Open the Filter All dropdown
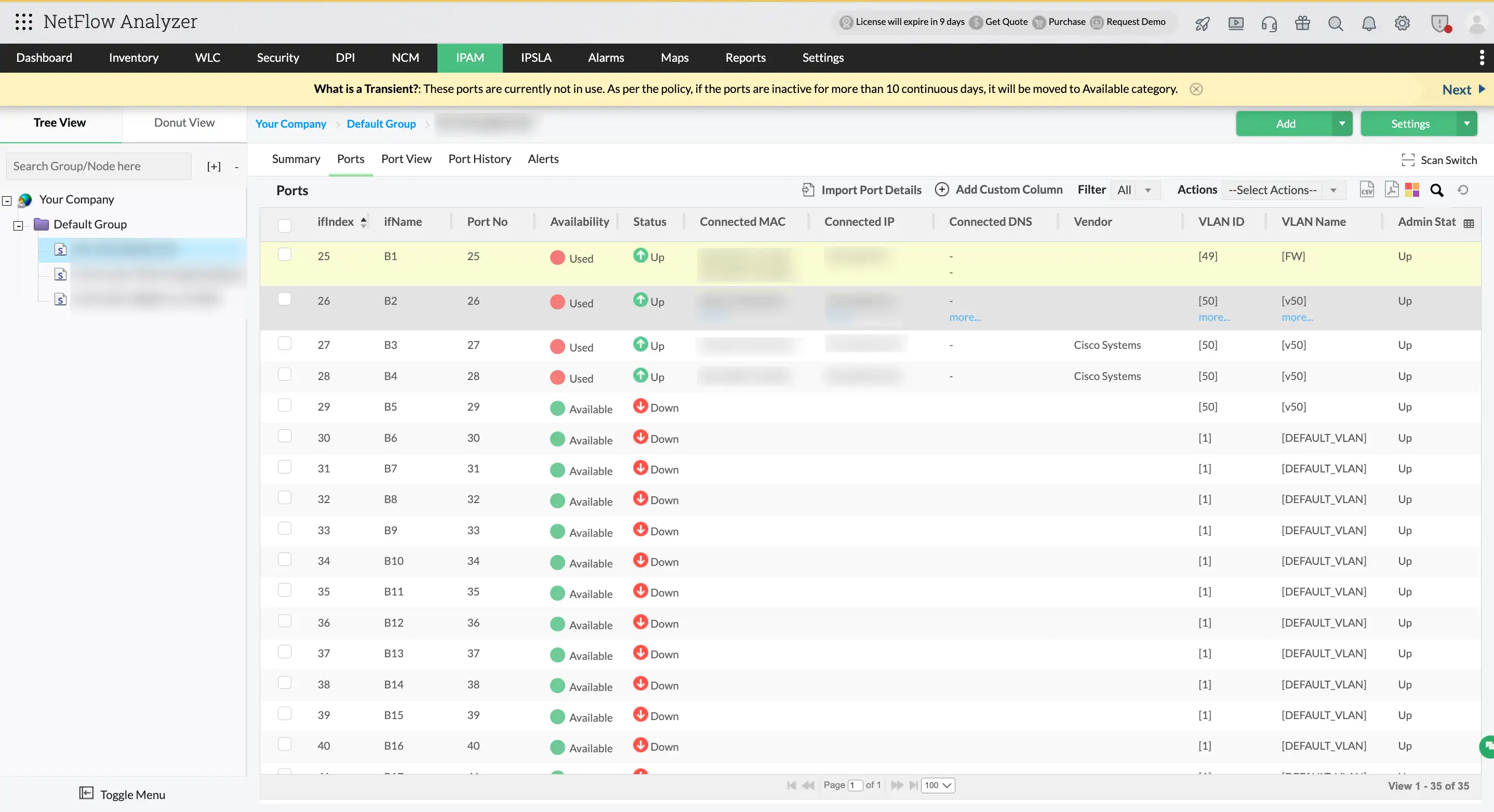1494x812 pixels. click(1135, 190)
